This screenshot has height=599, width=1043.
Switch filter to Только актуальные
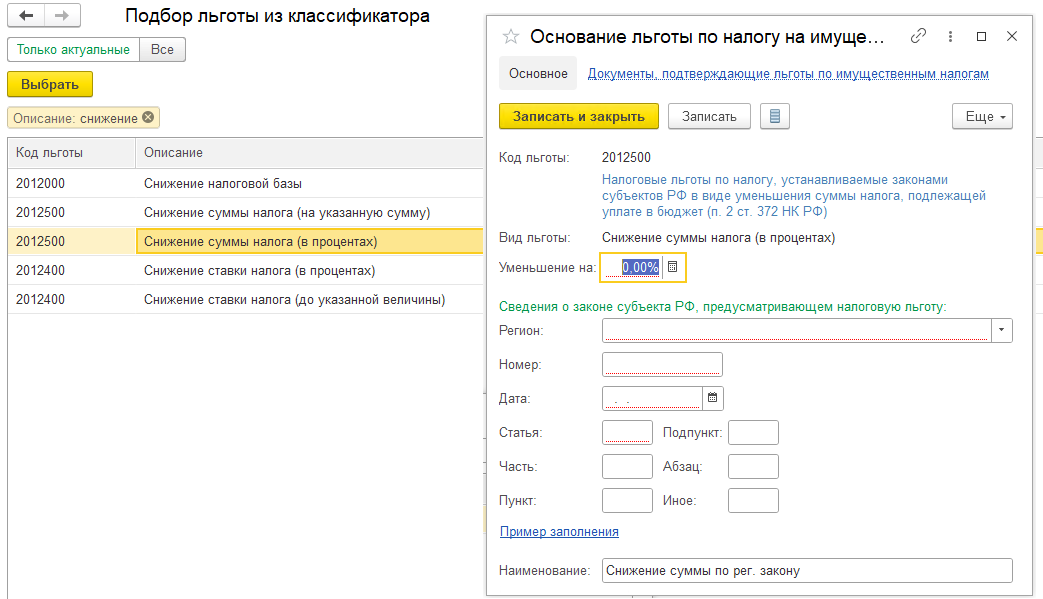click(73, 50)
